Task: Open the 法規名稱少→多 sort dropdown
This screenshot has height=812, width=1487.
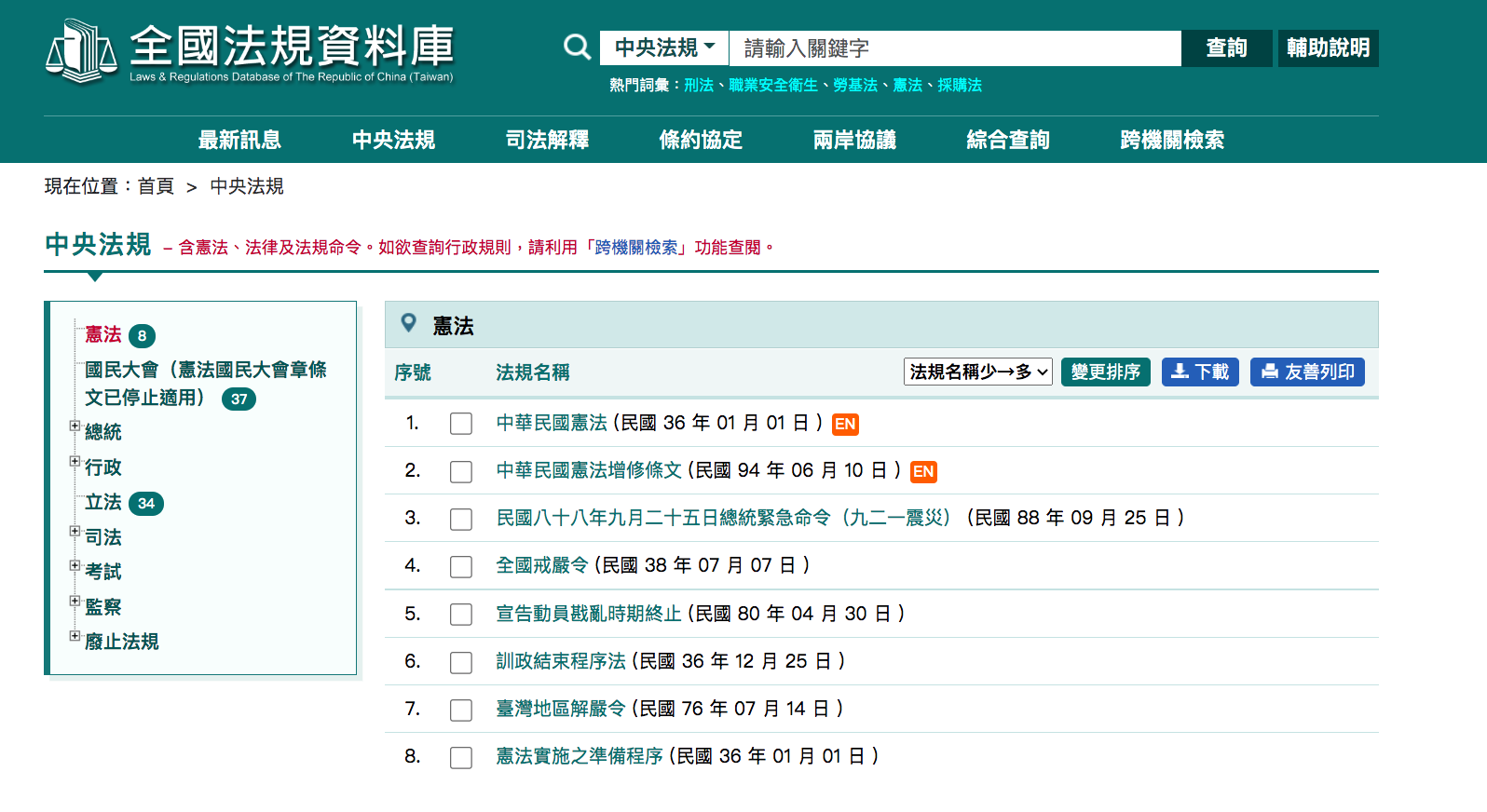Action: (x=978, y=372)
